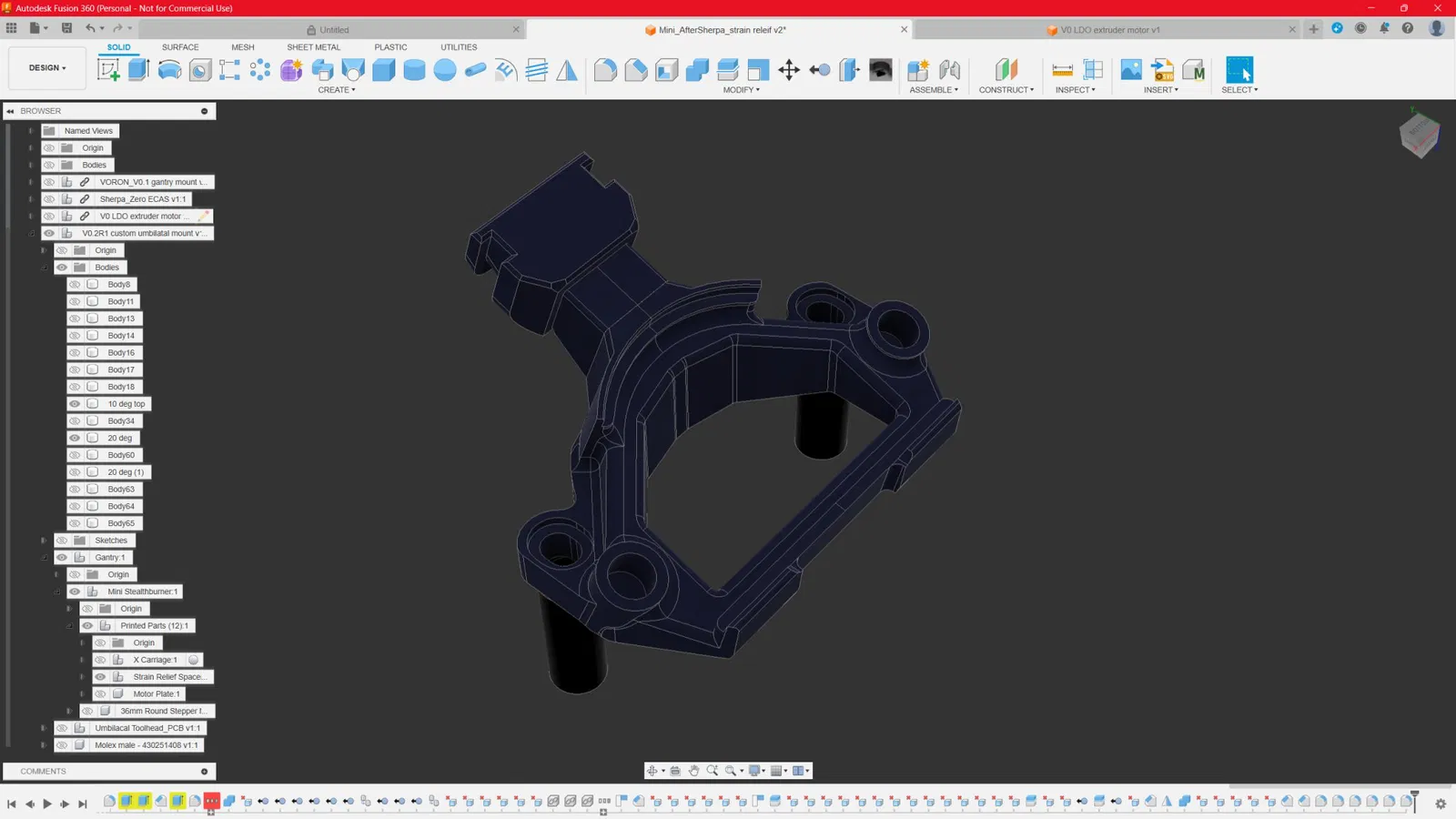Toggle visibility of the '20 deg' body
1456x819 pixels.
[75, 438]
